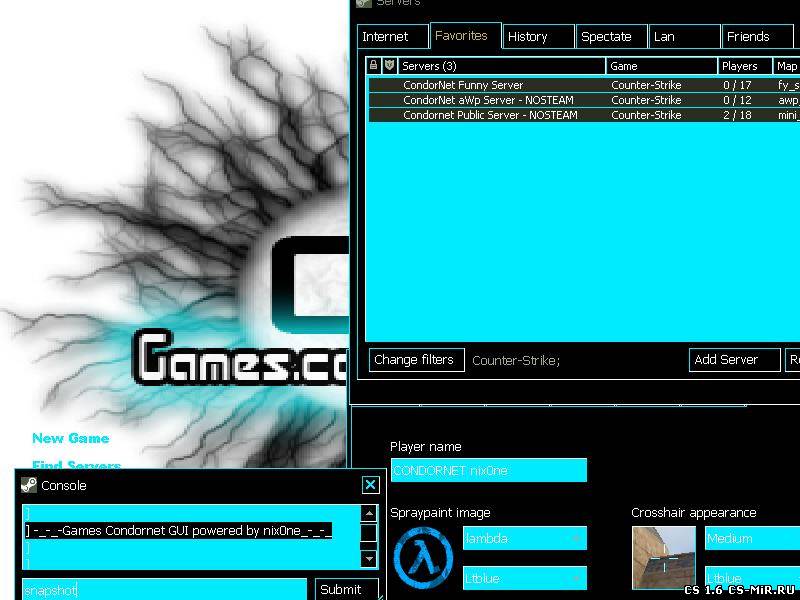
Task: Click the Change filters button
Action: [x=416, y=360]
